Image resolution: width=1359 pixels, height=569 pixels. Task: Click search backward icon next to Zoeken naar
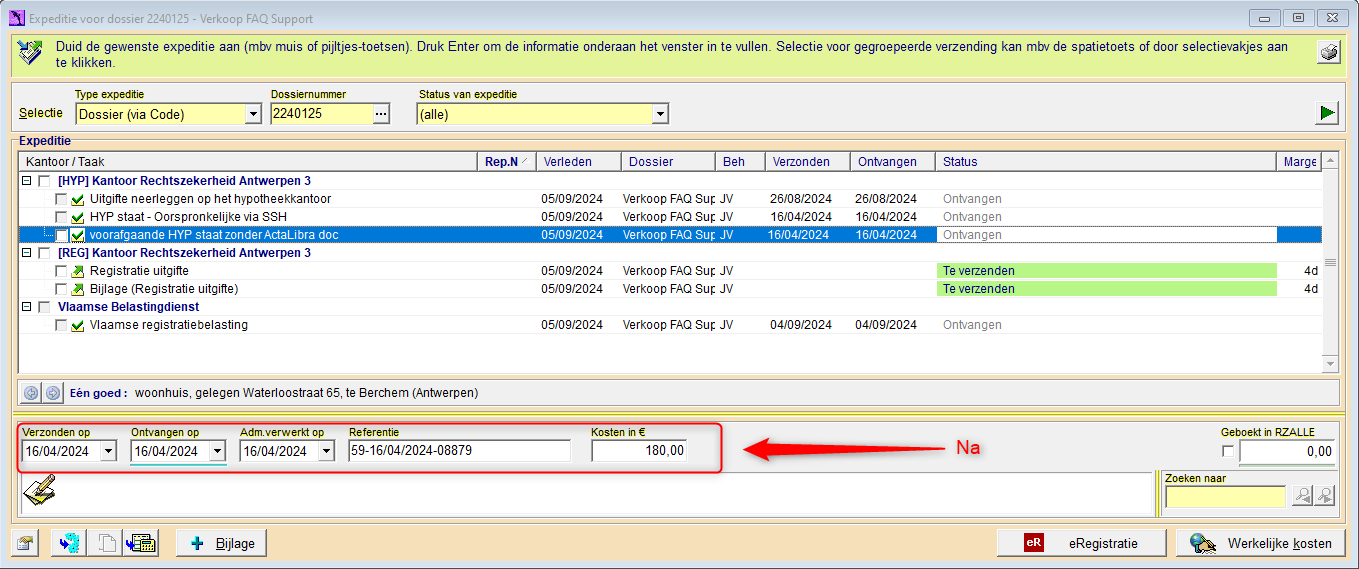(1302, 496)
